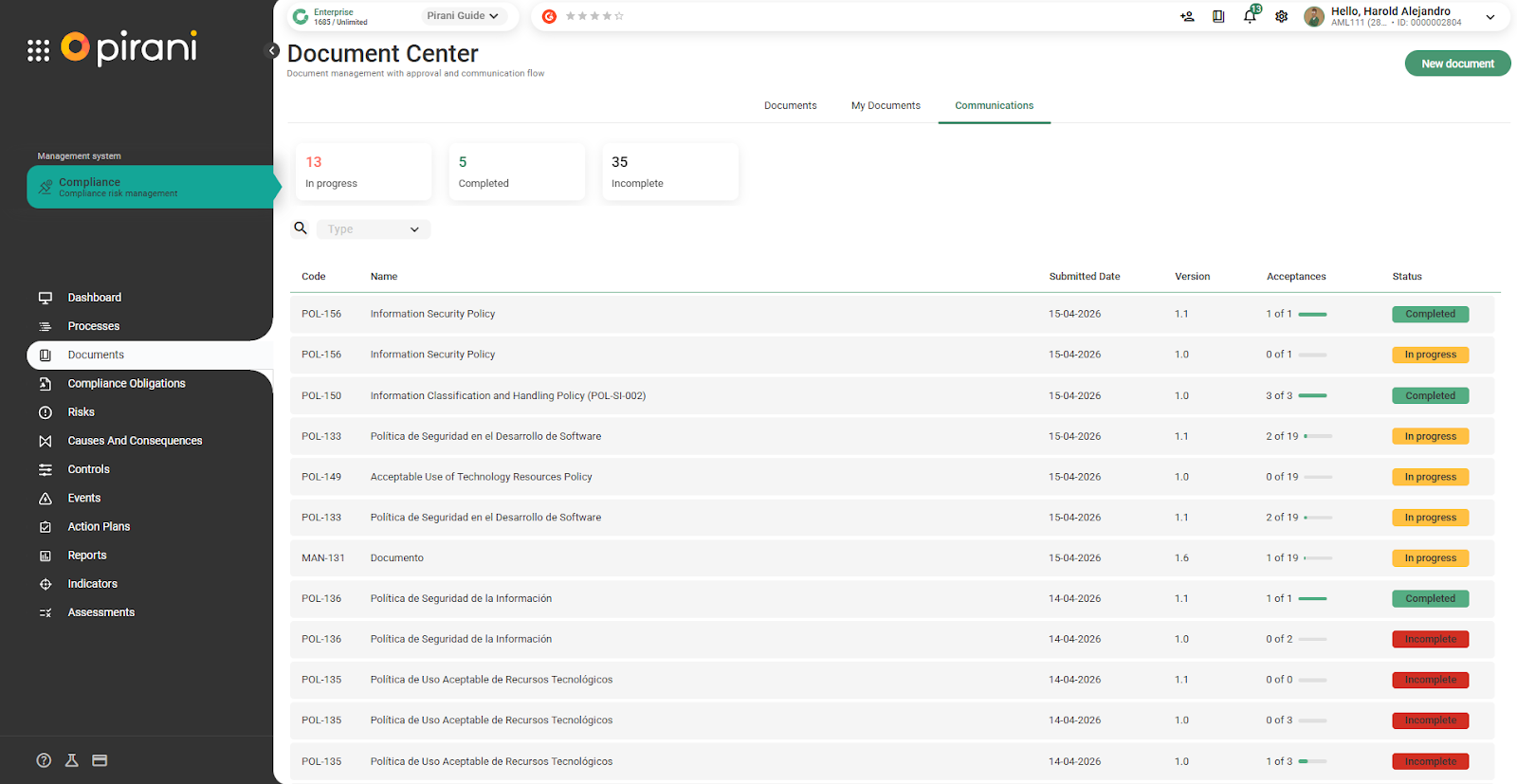Open the settings gear icon
The image size is (1517, 784).
[x=1281, y=16]
